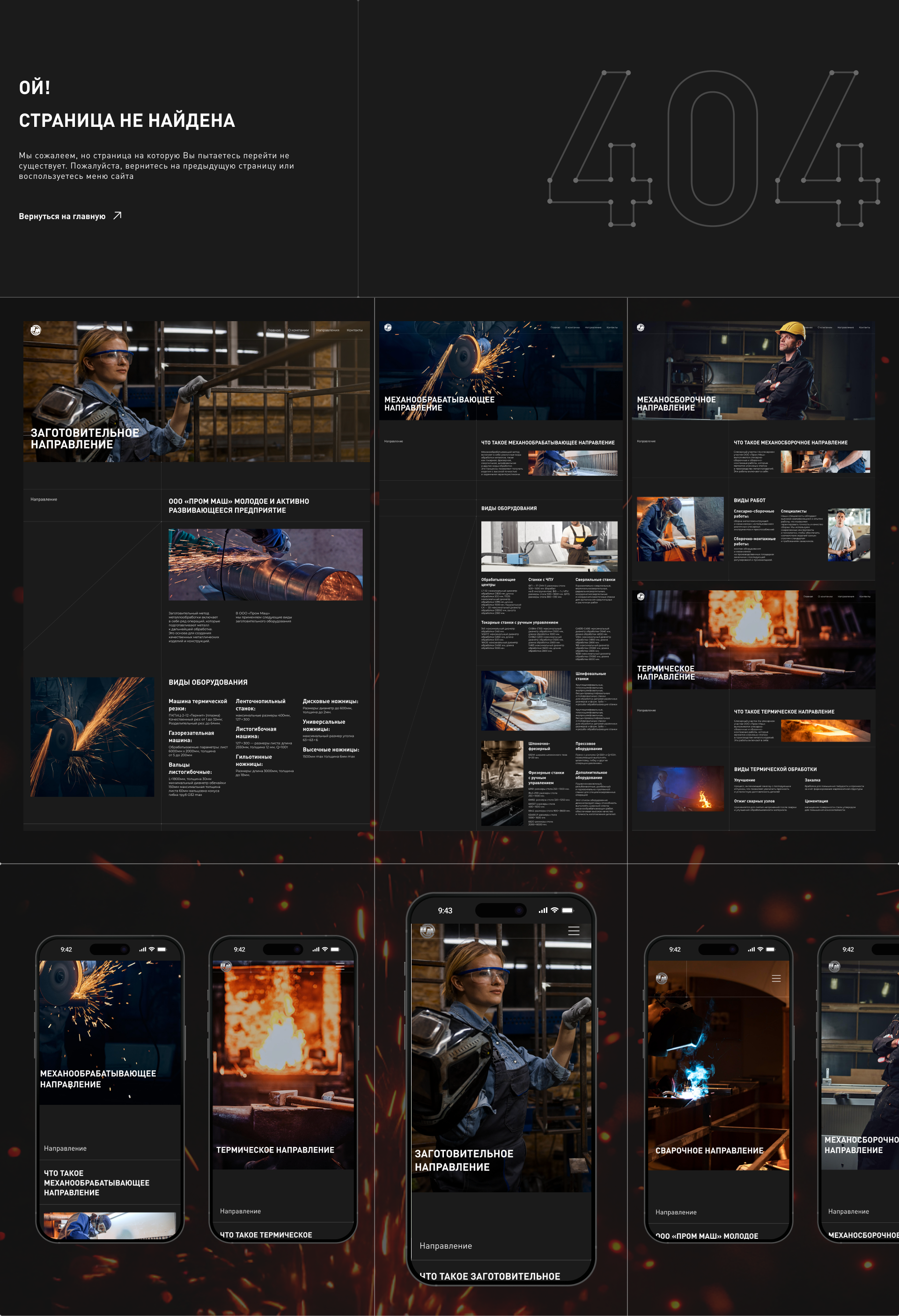Click the logo on the Механообрабатывающее page header
899x1316 pixels.
coord(388,327)
